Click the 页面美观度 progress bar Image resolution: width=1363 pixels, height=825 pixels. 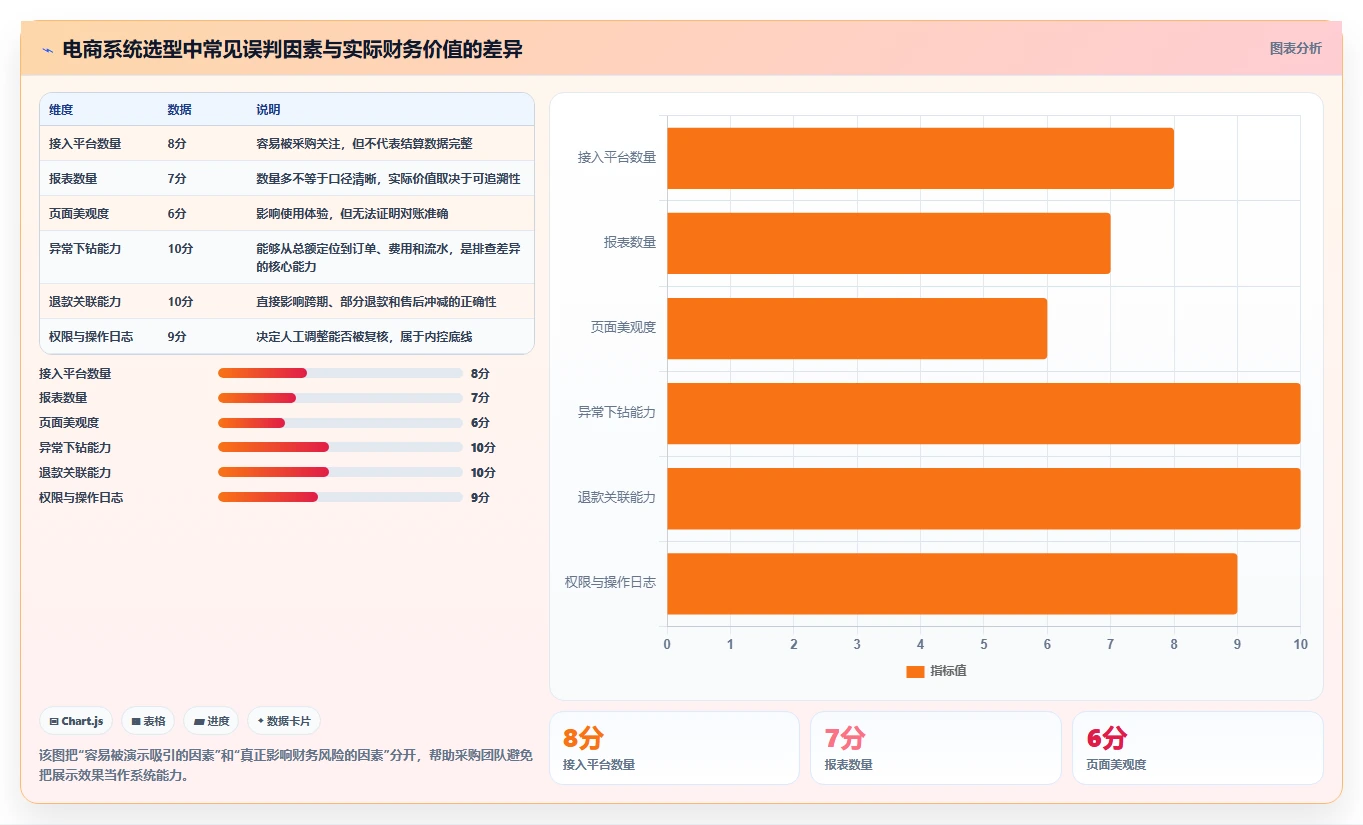(x=340, y=423)
